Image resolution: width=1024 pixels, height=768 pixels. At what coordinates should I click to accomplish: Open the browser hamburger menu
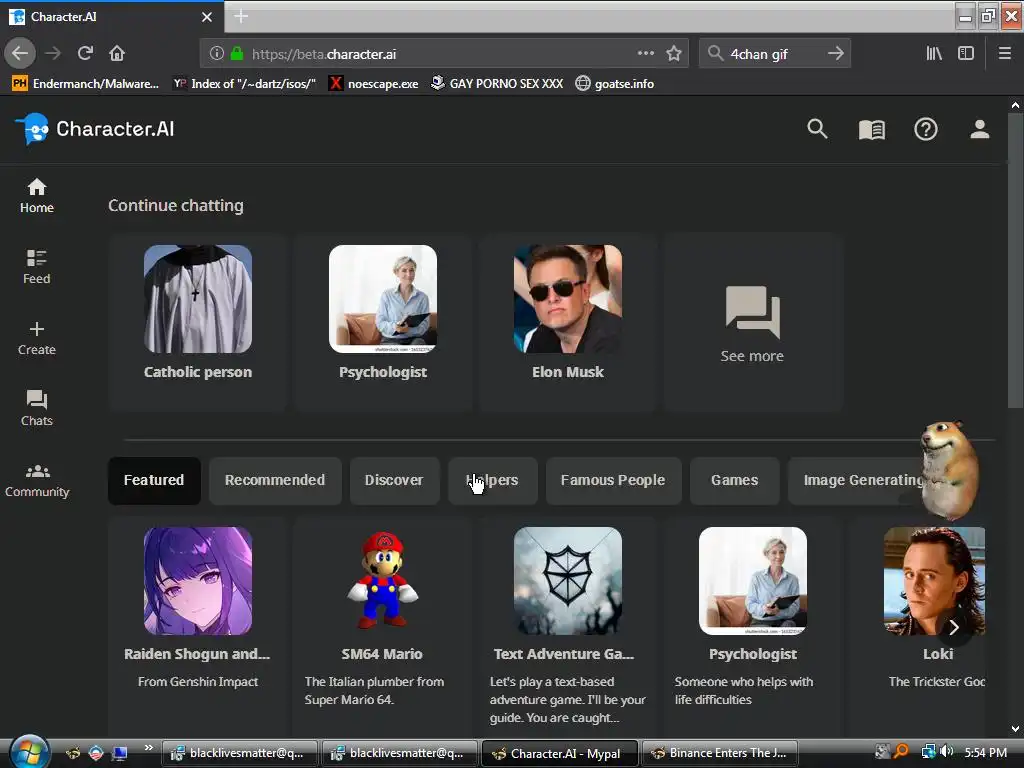point(1004,53)
